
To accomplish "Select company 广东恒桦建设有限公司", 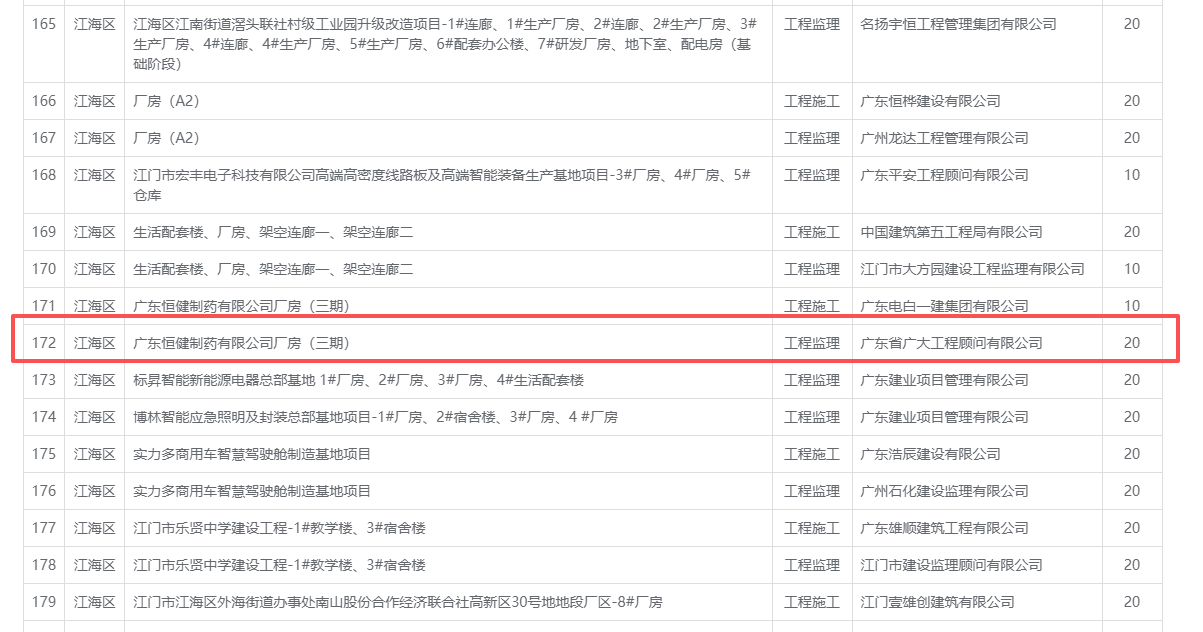I will tap(930, 101).
